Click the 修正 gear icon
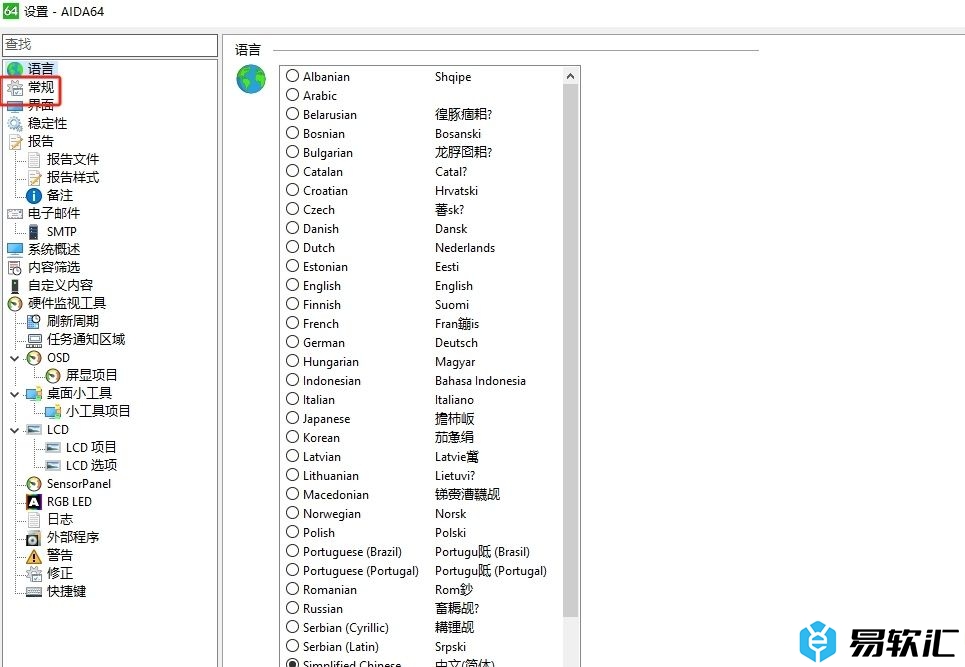Viewport: 965px width, 667px height. coord(34,573)
